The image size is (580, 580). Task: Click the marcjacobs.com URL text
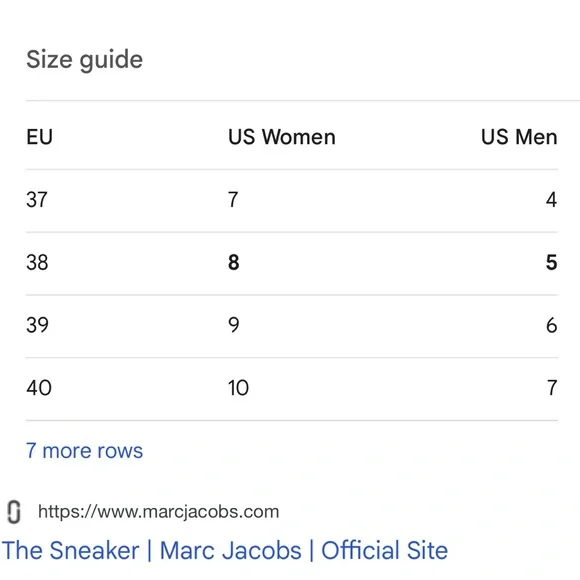click(x=158, y=512)
